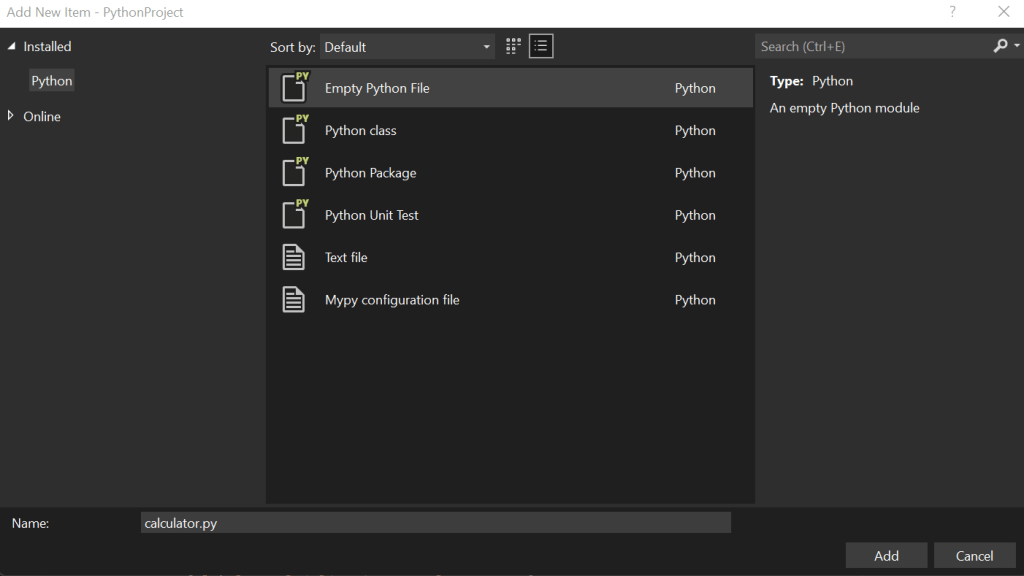Open the Sort by dropdown
Image resolution: width=1024 pixels, height=576 pixels.
408,47
